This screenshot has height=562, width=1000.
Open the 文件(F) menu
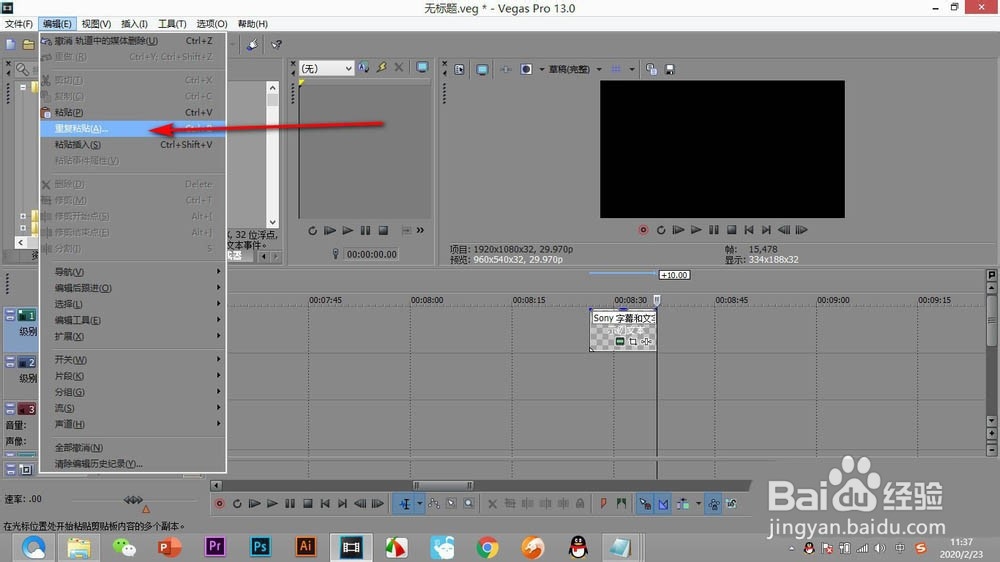coord(18,24)
